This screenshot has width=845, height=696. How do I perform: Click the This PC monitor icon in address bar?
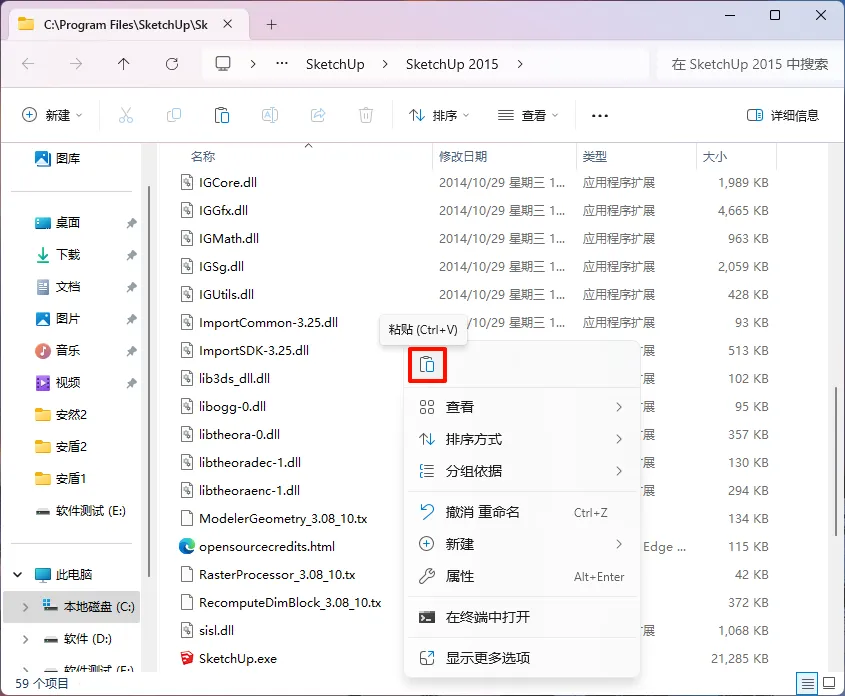tap(223, 64)
